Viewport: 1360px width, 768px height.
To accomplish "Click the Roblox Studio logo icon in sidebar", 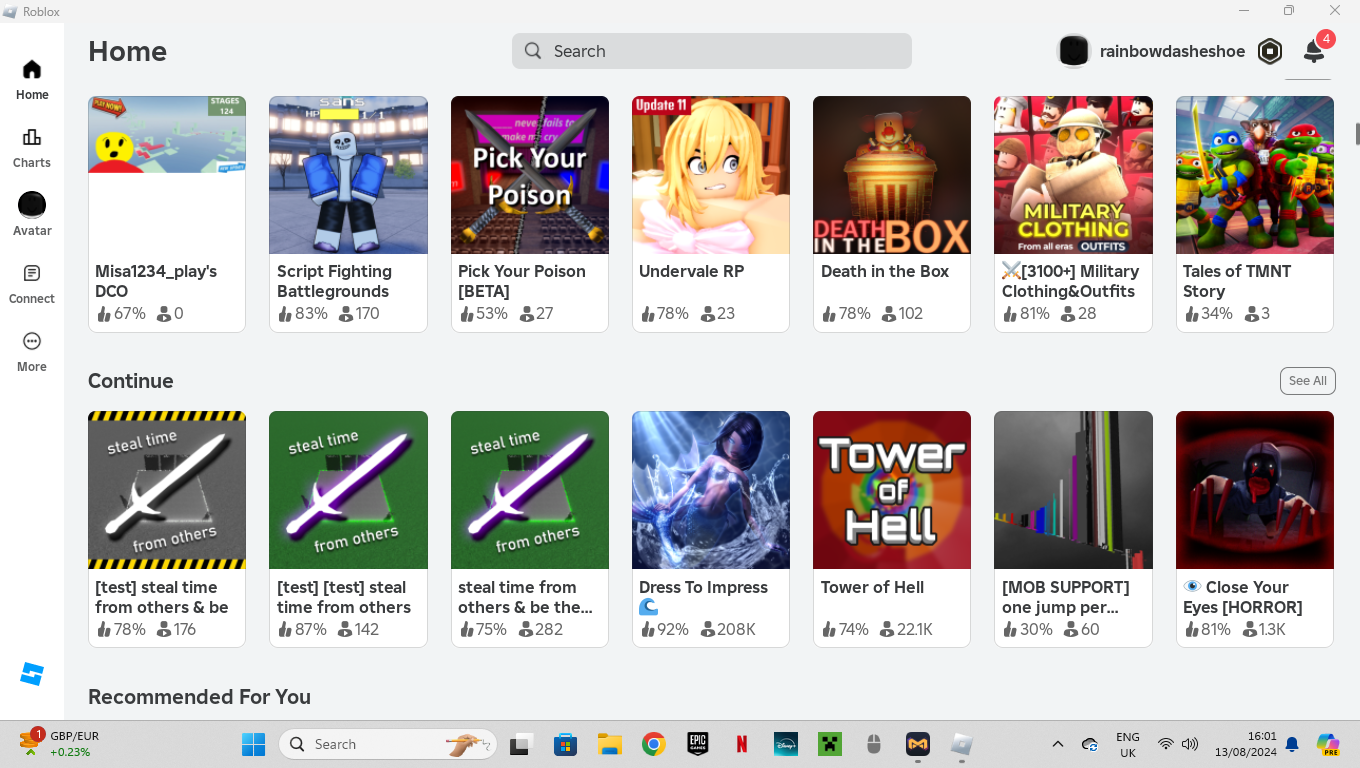I will coord(32,674).
